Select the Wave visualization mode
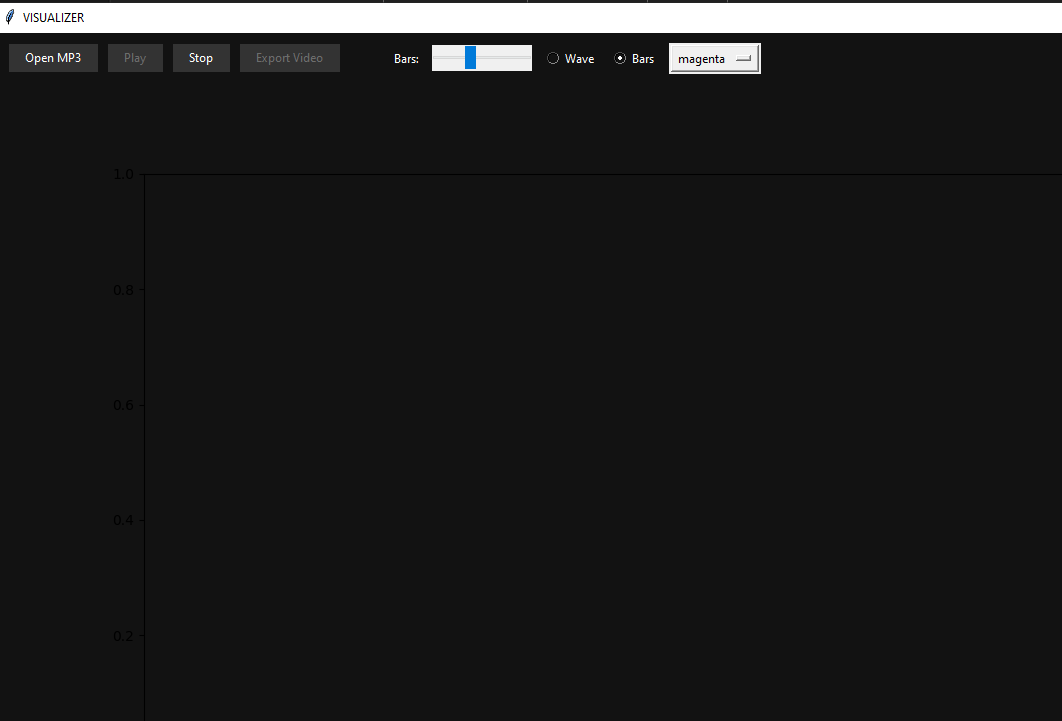1062x721 pixels. (x=552, y=58)
